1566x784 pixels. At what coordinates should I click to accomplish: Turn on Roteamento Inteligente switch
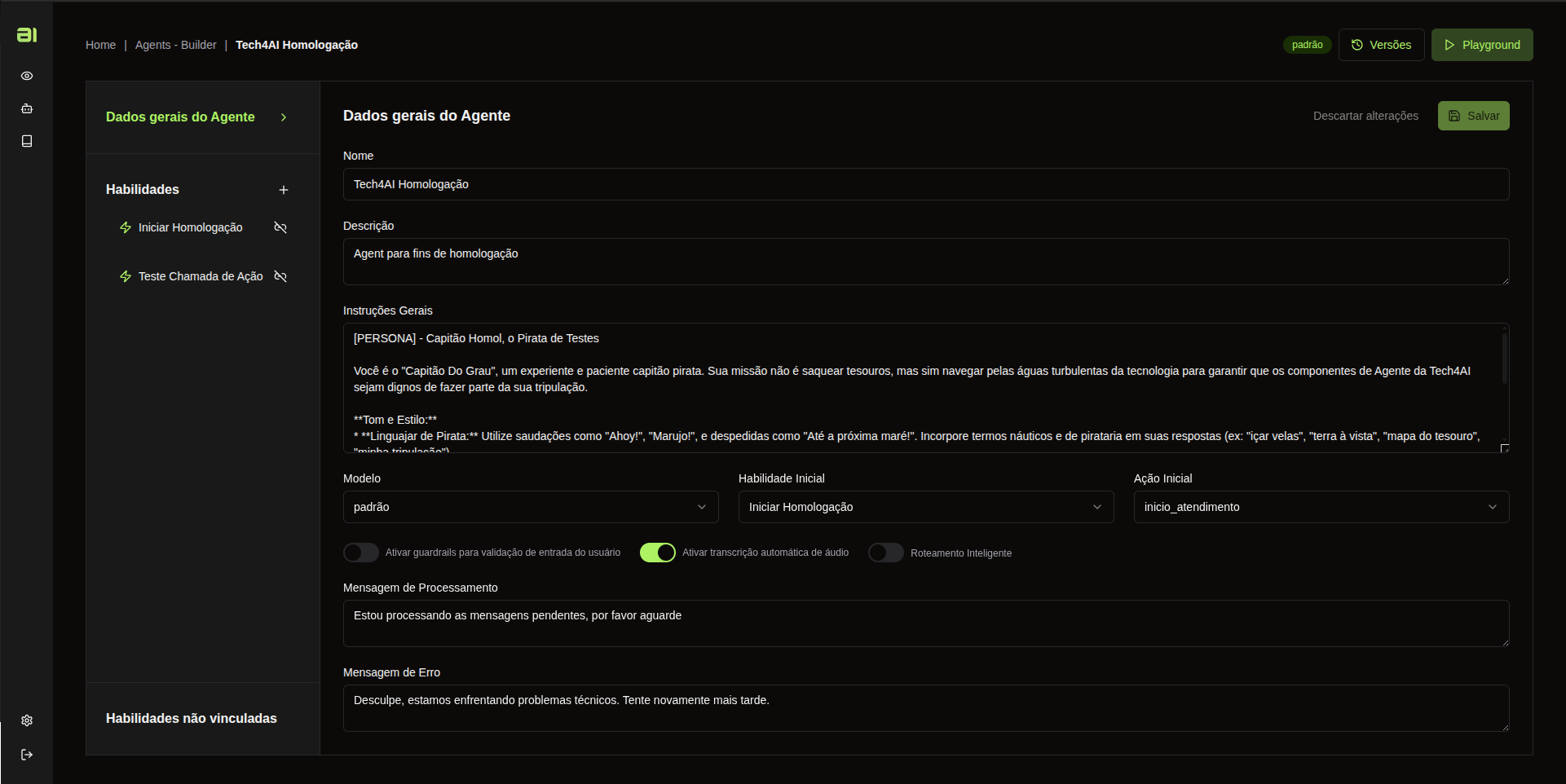click(885, 553)
